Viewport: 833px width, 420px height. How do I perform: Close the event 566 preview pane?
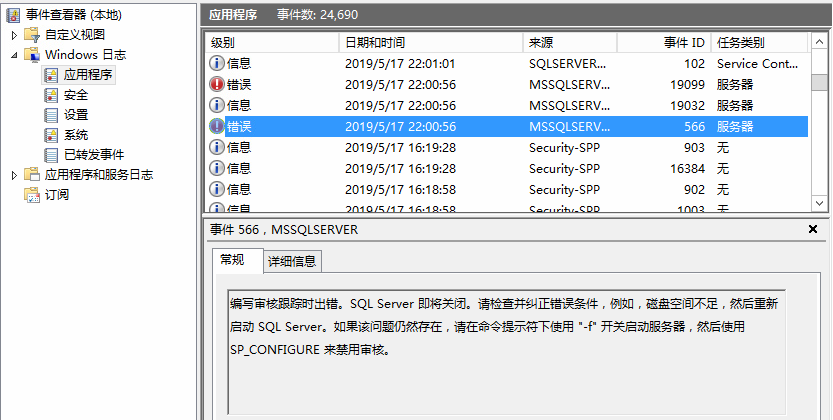pyautogui.click(x=813, y=229)
